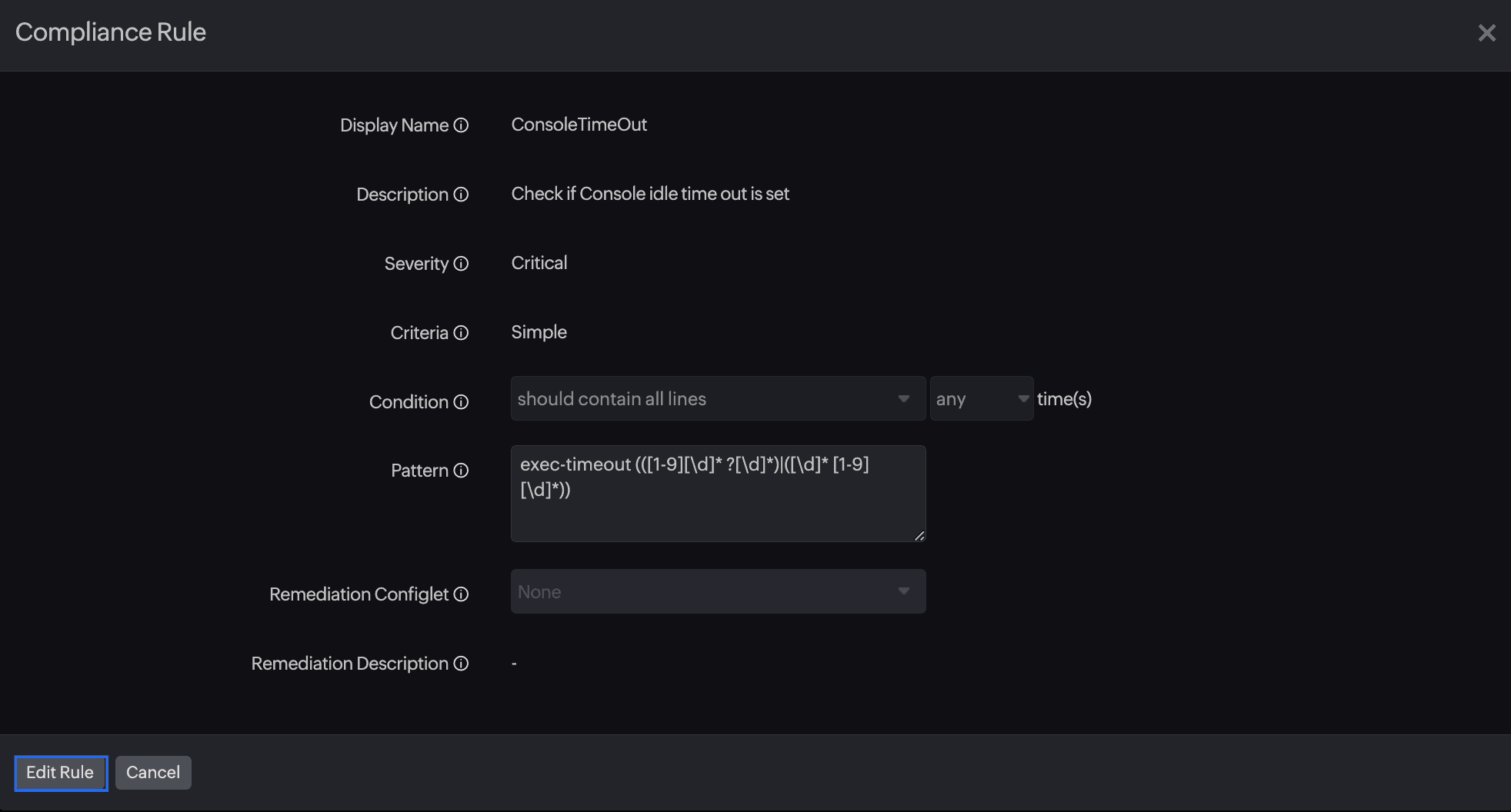View the Severity field info icon
Viewport: 1511px width, 812px height.
point(461,264)
